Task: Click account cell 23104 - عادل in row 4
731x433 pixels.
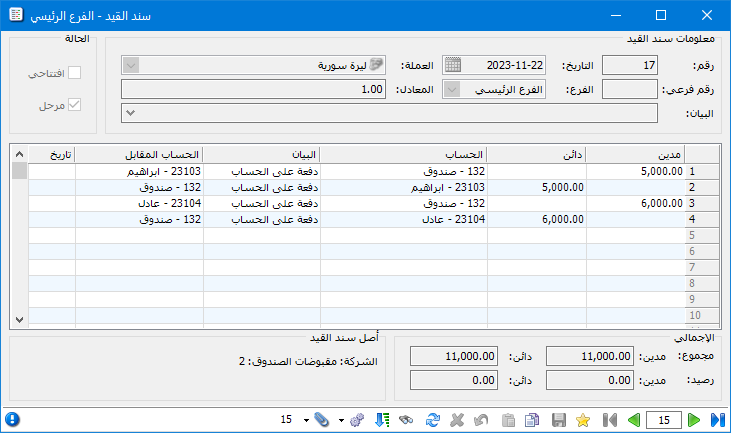Action: pyautogui.click(x=404, y=219)
